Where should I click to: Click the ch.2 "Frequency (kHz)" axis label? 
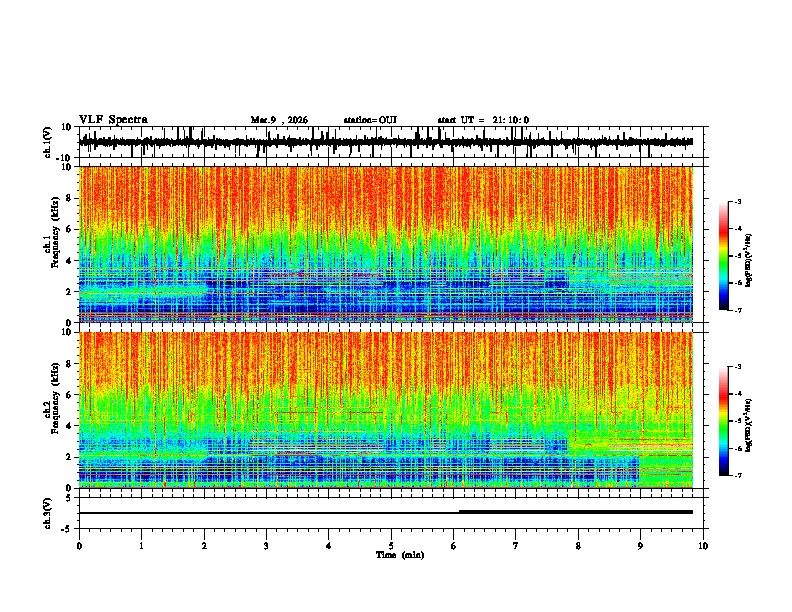[55, 398]
